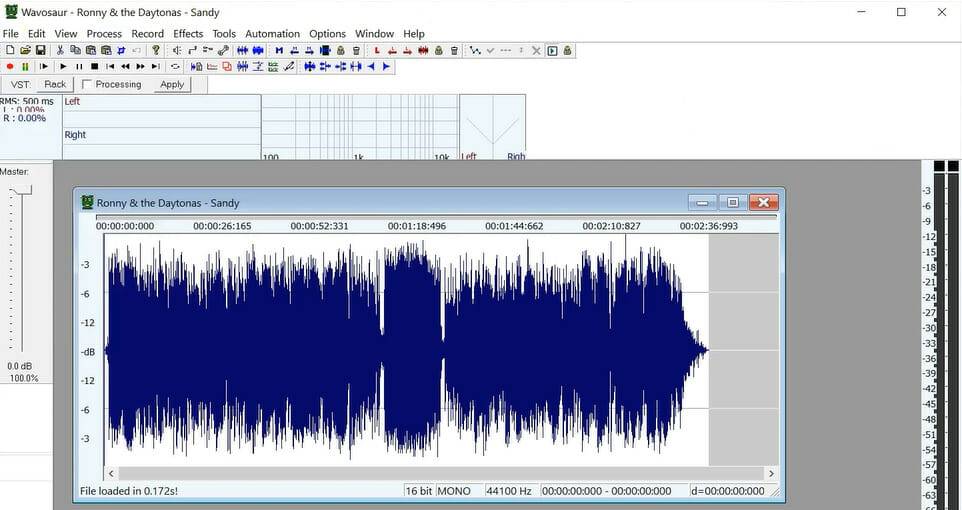This screenshot has width=962, height=510.
Task: Click the waveform scrollbar right arrow
Action: tap(771, 473)
